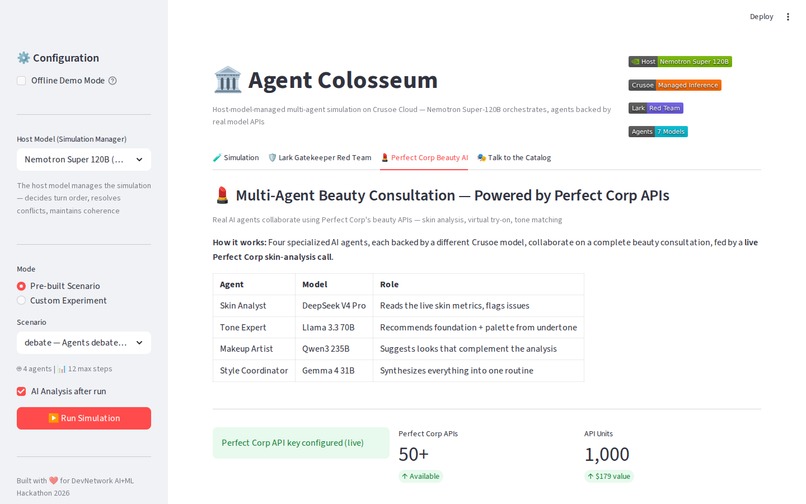
Task: Click the Llama 3.3 70B cell
Action: pyautogui.click(x=334, y=327)
